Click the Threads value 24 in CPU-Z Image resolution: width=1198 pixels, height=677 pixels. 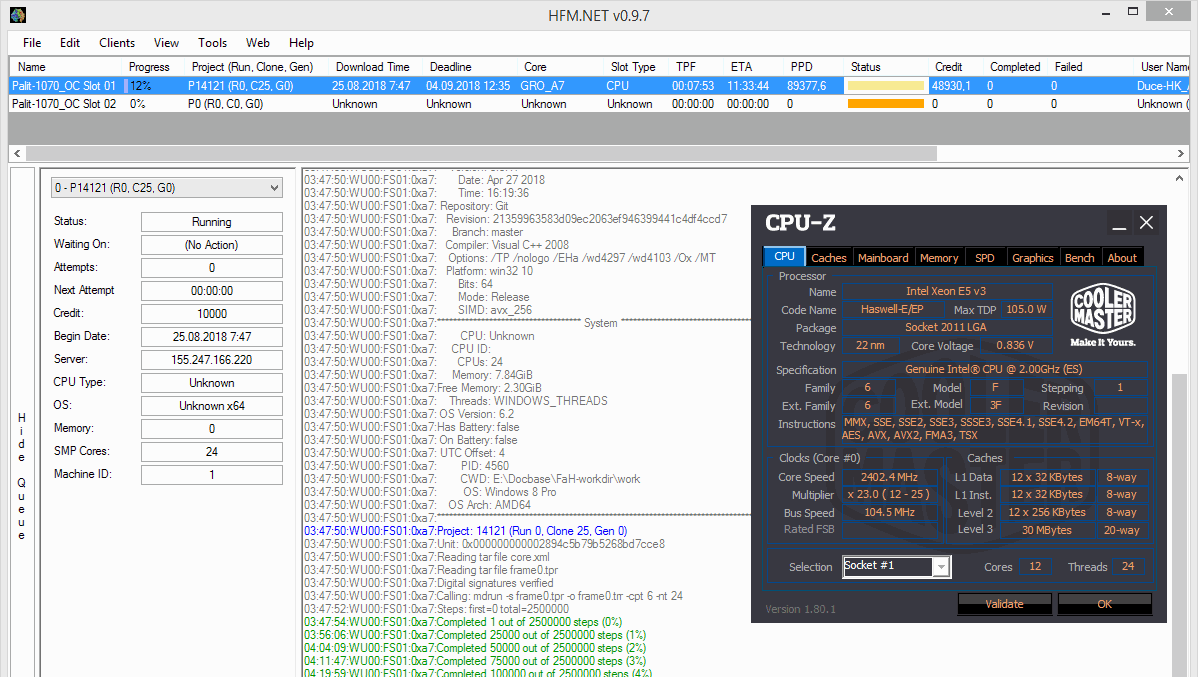[1128, 566]
